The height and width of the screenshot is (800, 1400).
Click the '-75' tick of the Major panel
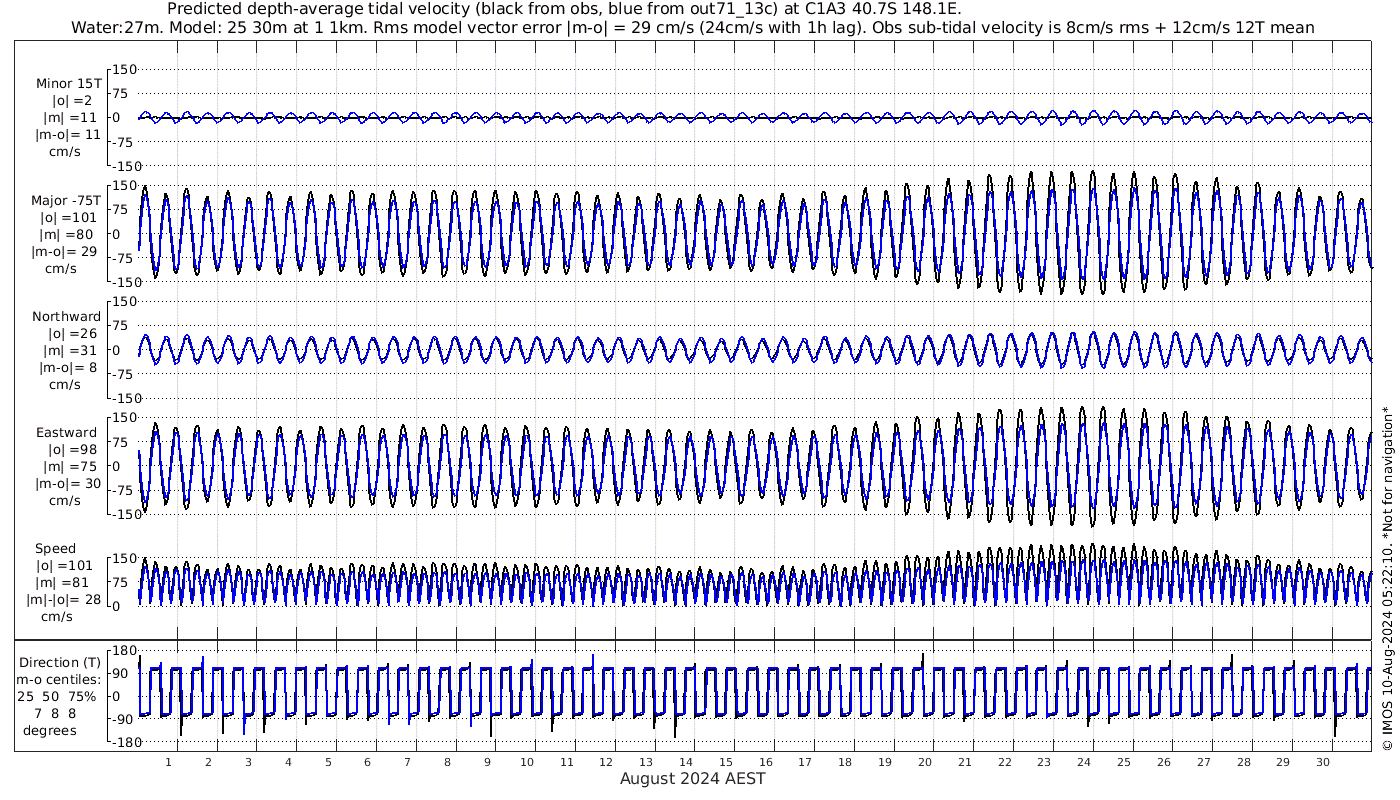pos(125,258)
